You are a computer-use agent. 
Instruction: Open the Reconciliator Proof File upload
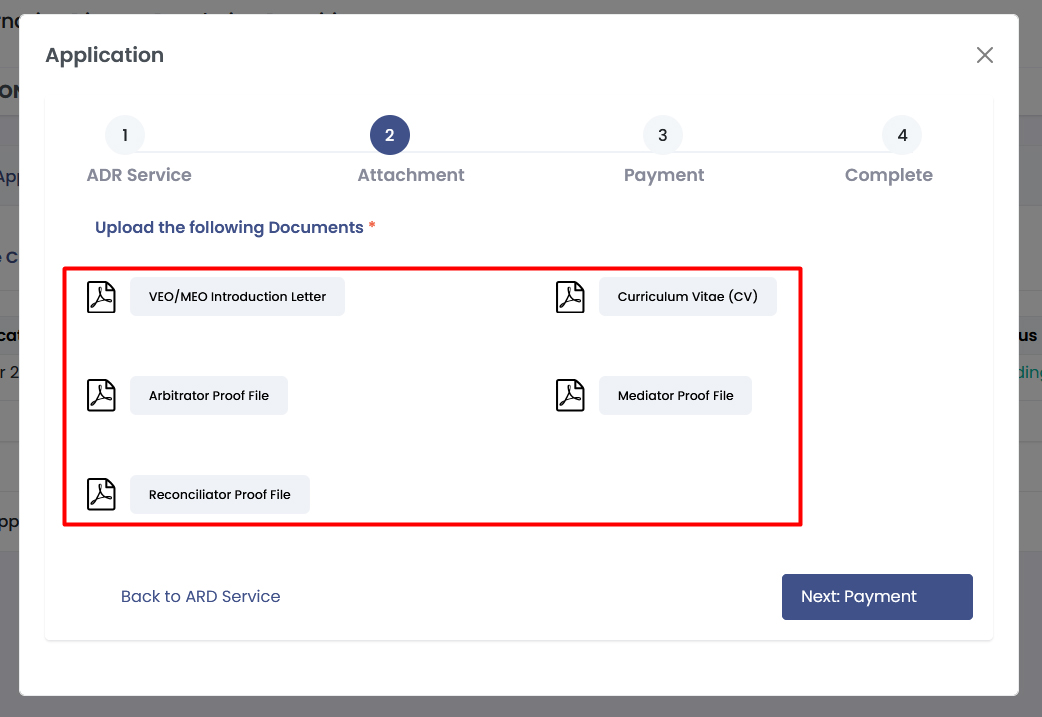click(219, 495)
